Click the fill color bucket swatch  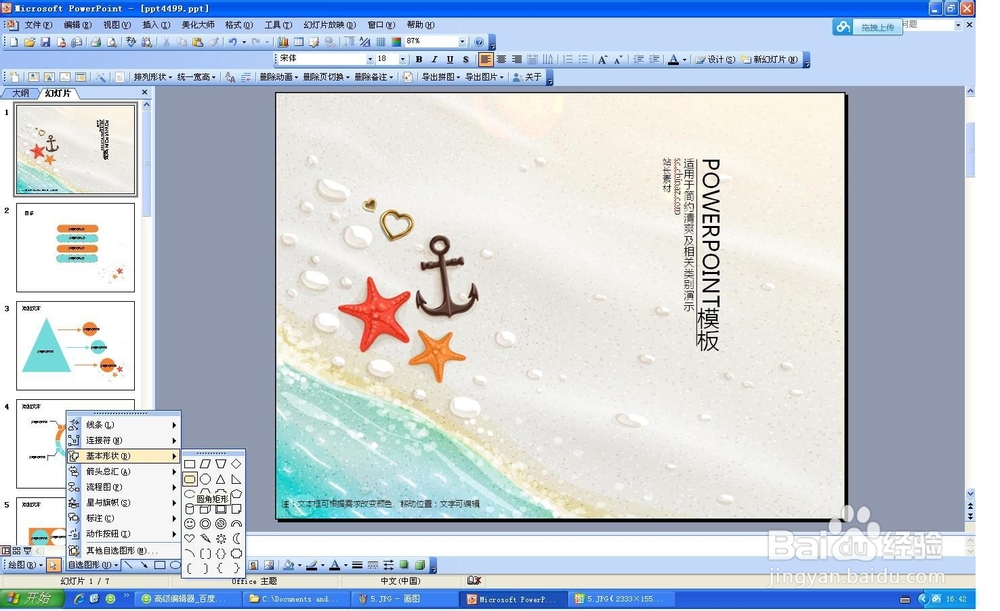point(289,565)
